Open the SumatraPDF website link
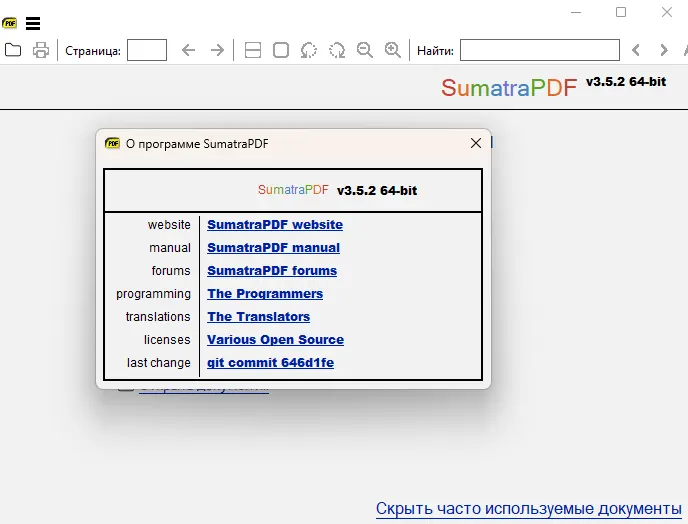The height and width of the screenshot is (524, 688). tap(275, 225)
